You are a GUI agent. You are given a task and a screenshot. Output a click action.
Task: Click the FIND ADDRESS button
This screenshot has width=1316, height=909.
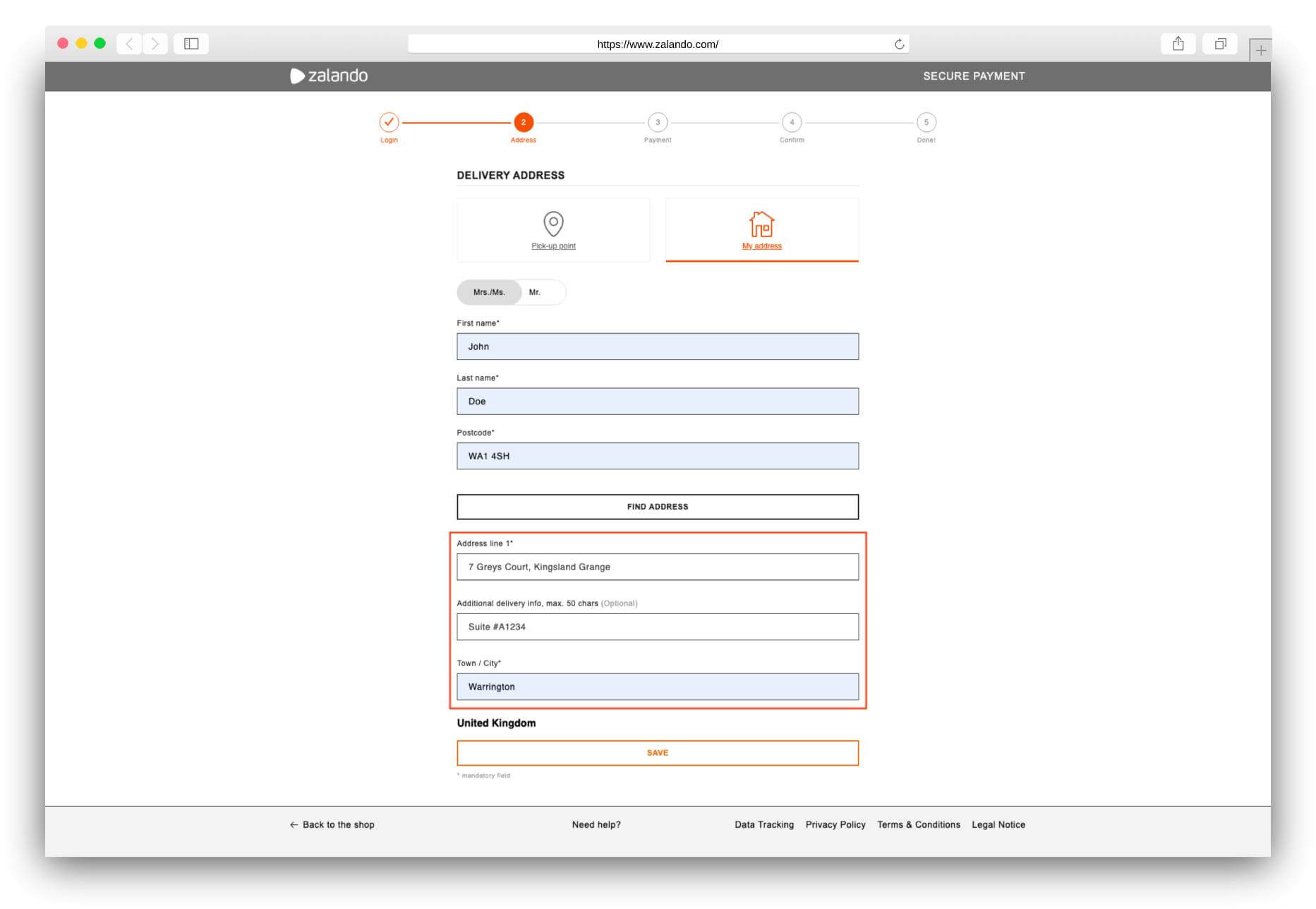[x=657, y=506]
